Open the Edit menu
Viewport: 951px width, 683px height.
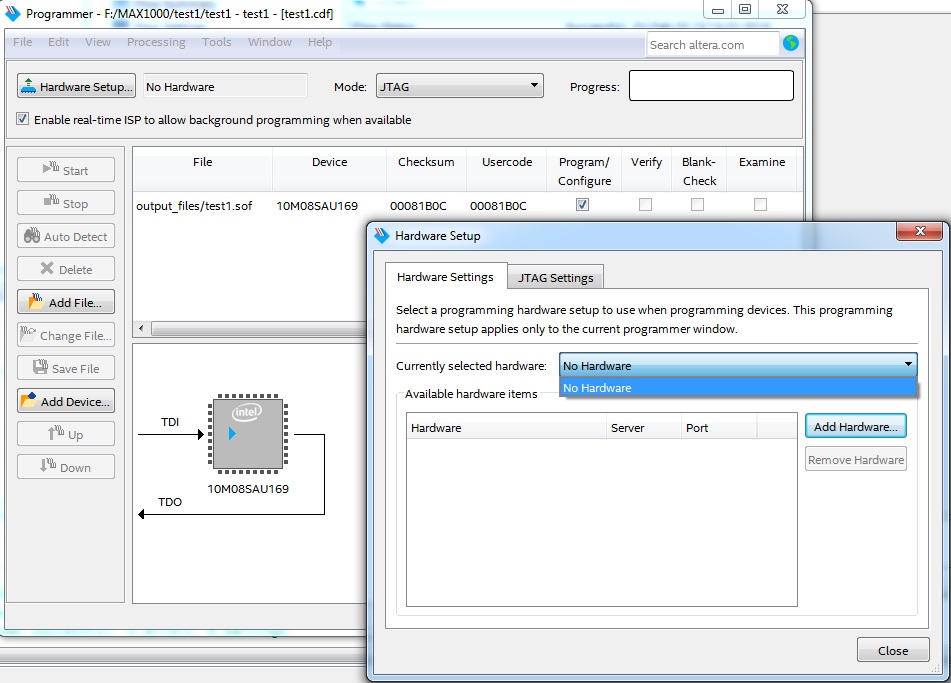click(58, 42)
